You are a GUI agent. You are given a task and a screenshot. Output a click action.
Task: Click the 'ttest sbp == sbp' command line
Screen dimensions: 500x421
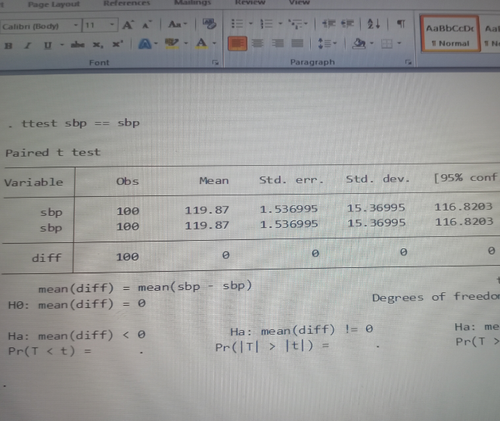tap(80, 123)
